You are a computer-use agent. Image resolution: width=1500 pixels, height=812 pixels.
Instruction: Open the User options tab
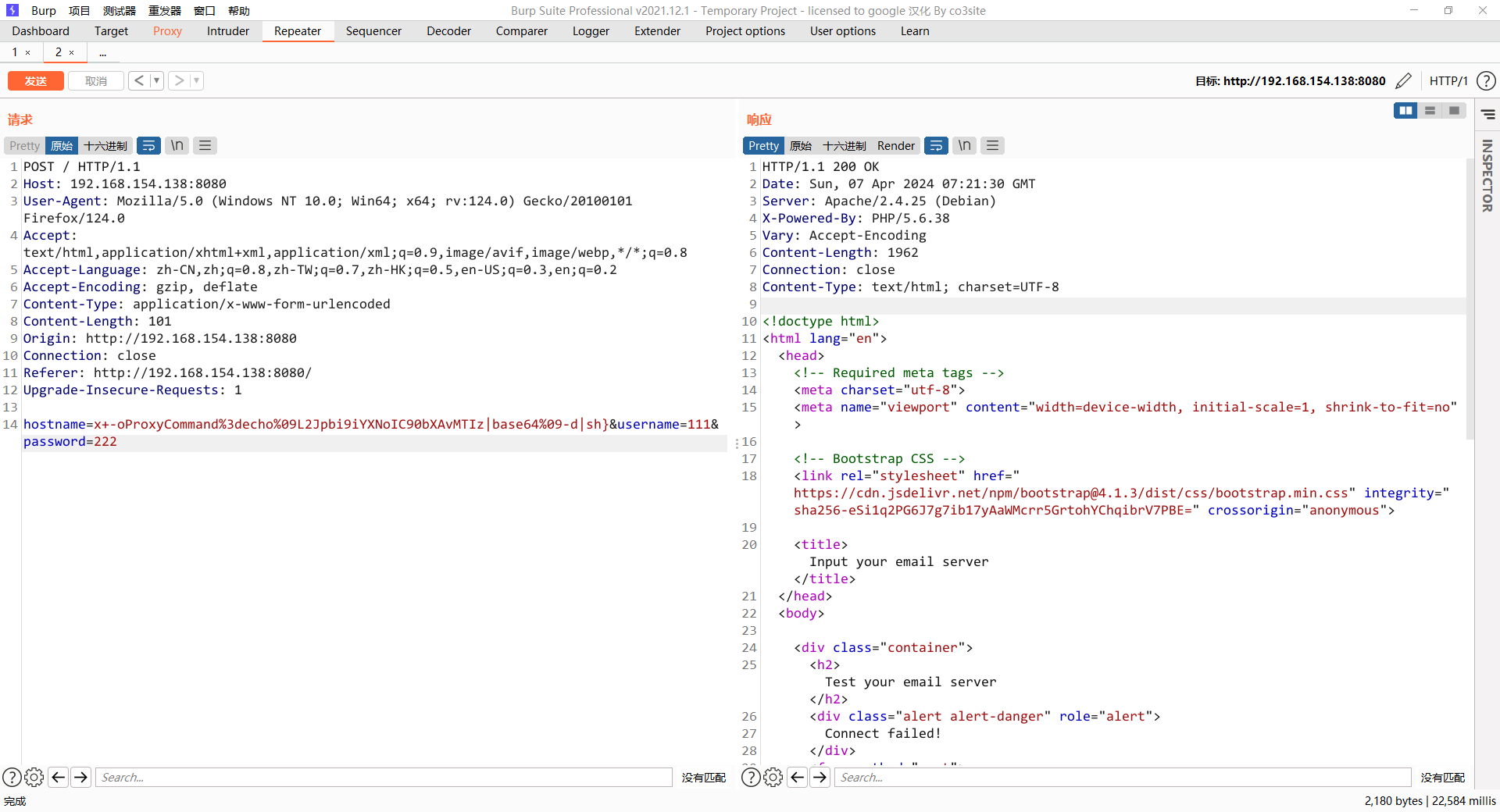tap(843, 31)
